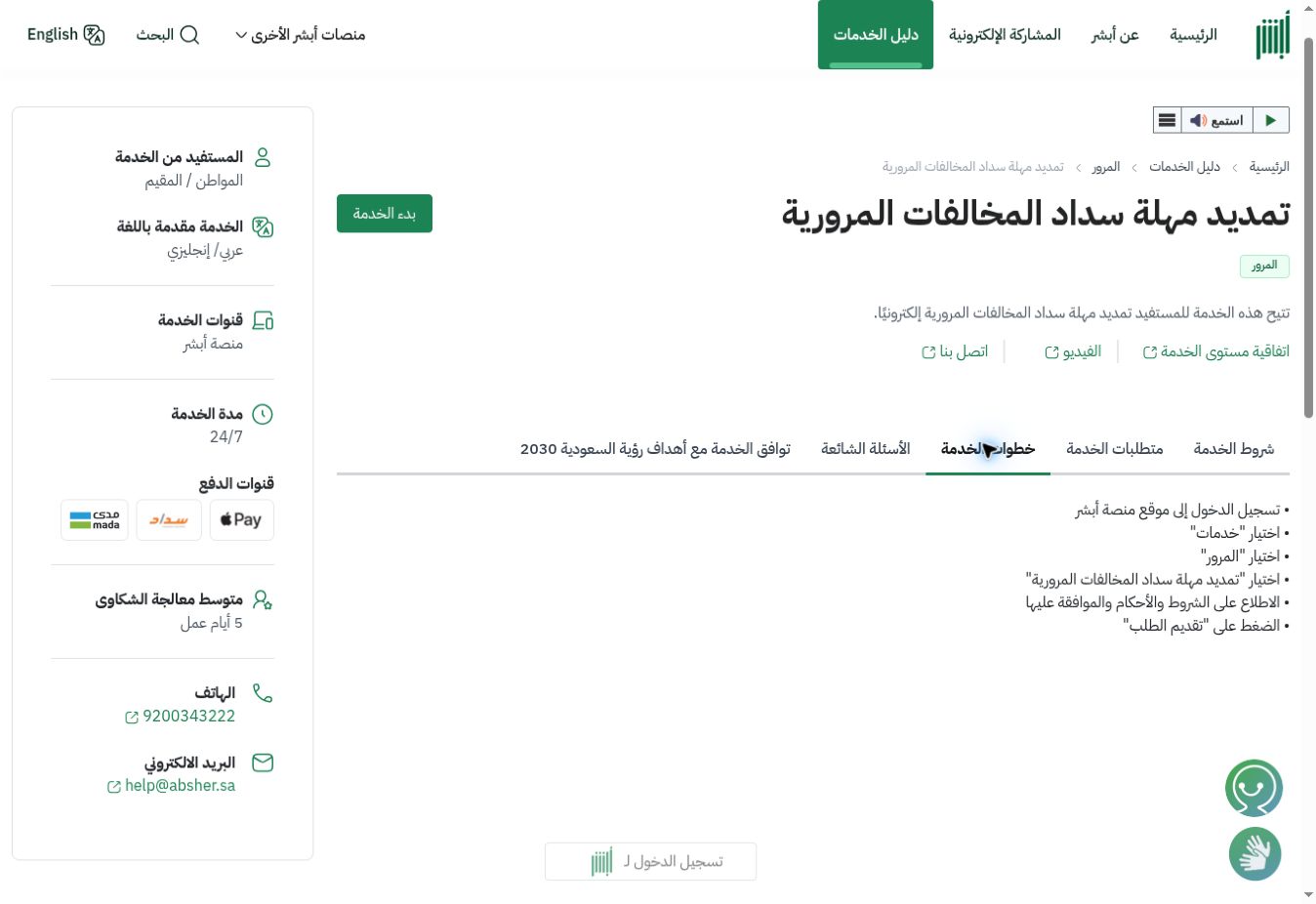Viewport: 1316px width, 904px height.
Task: Click the SADAD payment logo
Action: [x=169, y=519]
